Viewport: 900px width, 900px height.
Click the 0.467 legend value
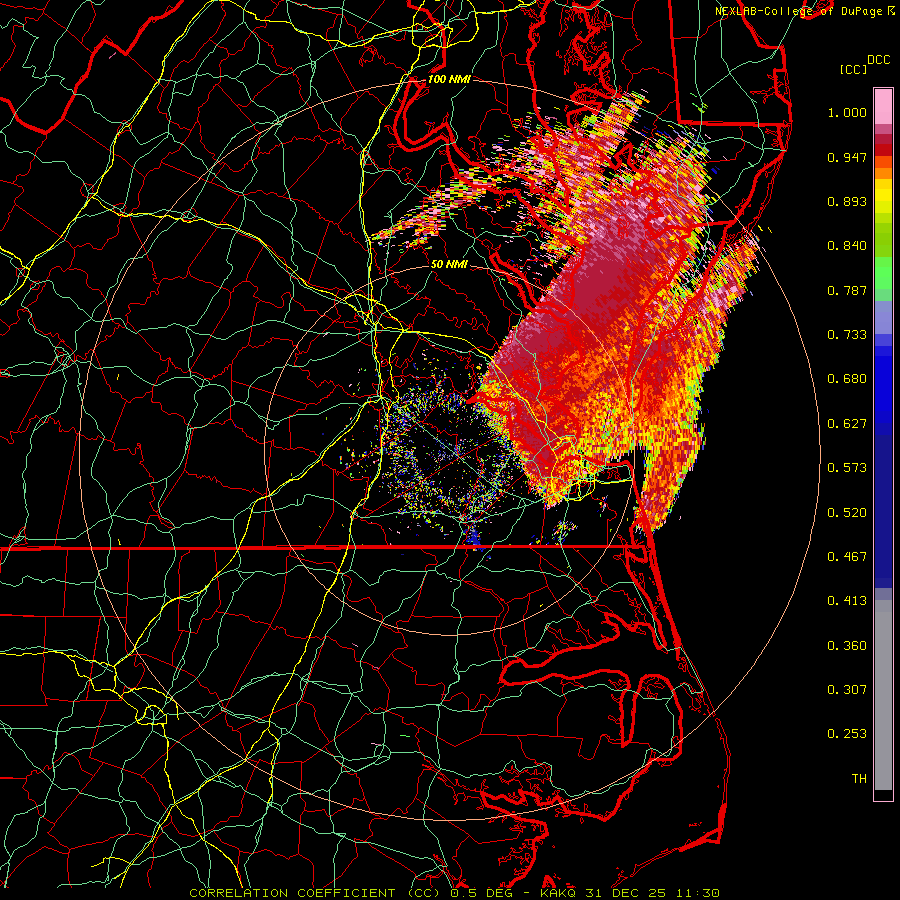click(x=847, y=557)
